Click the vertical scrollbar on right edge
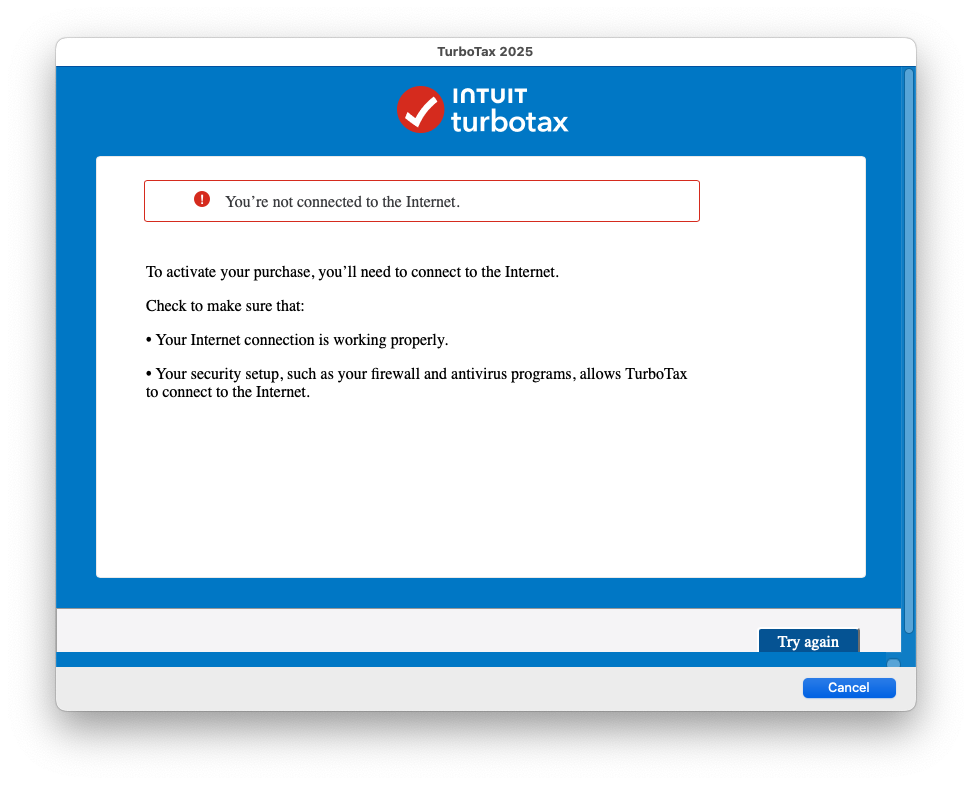This screenshot has width=972, height=785. tap(909, 351)
